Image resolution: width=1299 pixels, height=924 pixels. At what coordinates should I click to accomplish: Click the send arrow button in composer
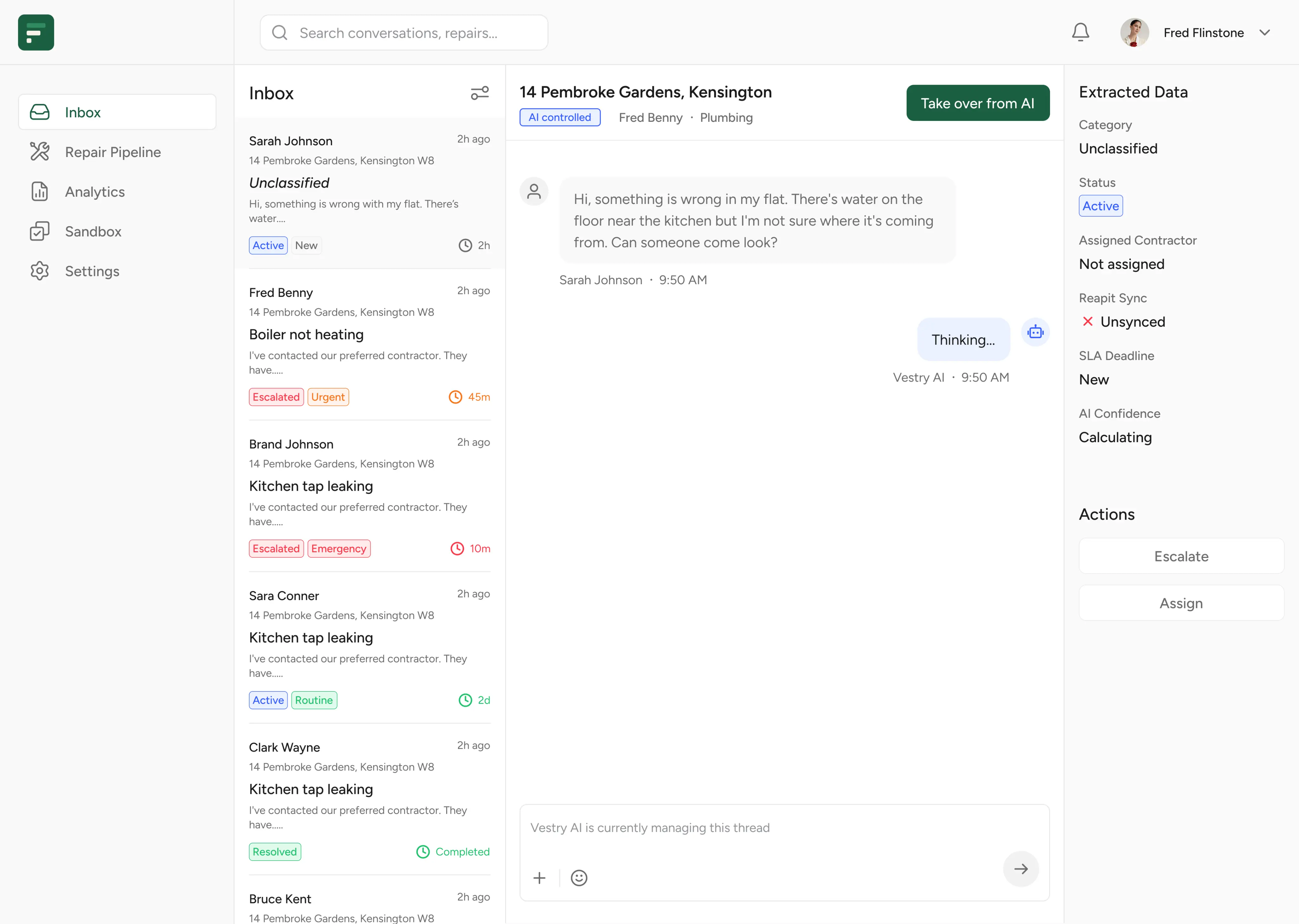pyautogui.click(x=1020, y=868)
